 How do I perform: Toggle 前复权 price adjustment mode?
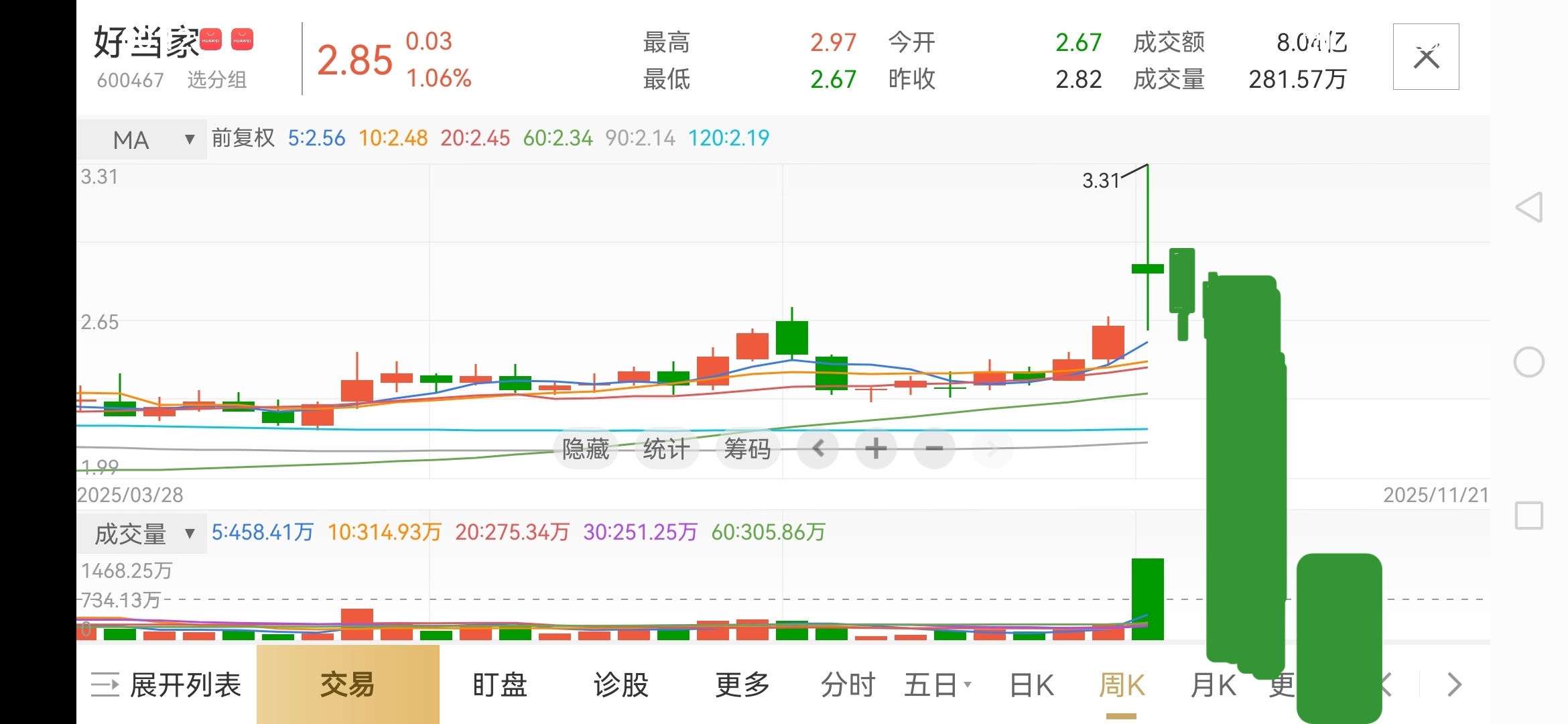click(x=243, y=138)
